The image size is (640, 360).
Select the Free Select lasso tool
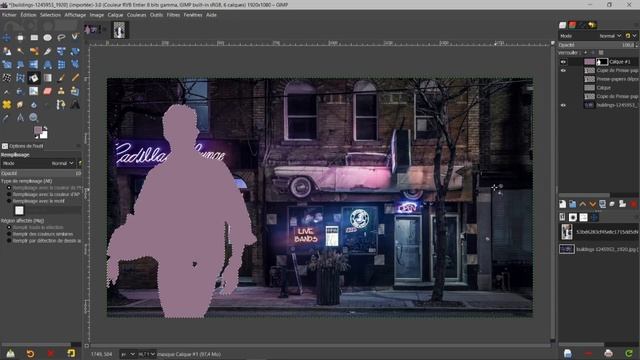pyautogui.click(x=61, y=38)
